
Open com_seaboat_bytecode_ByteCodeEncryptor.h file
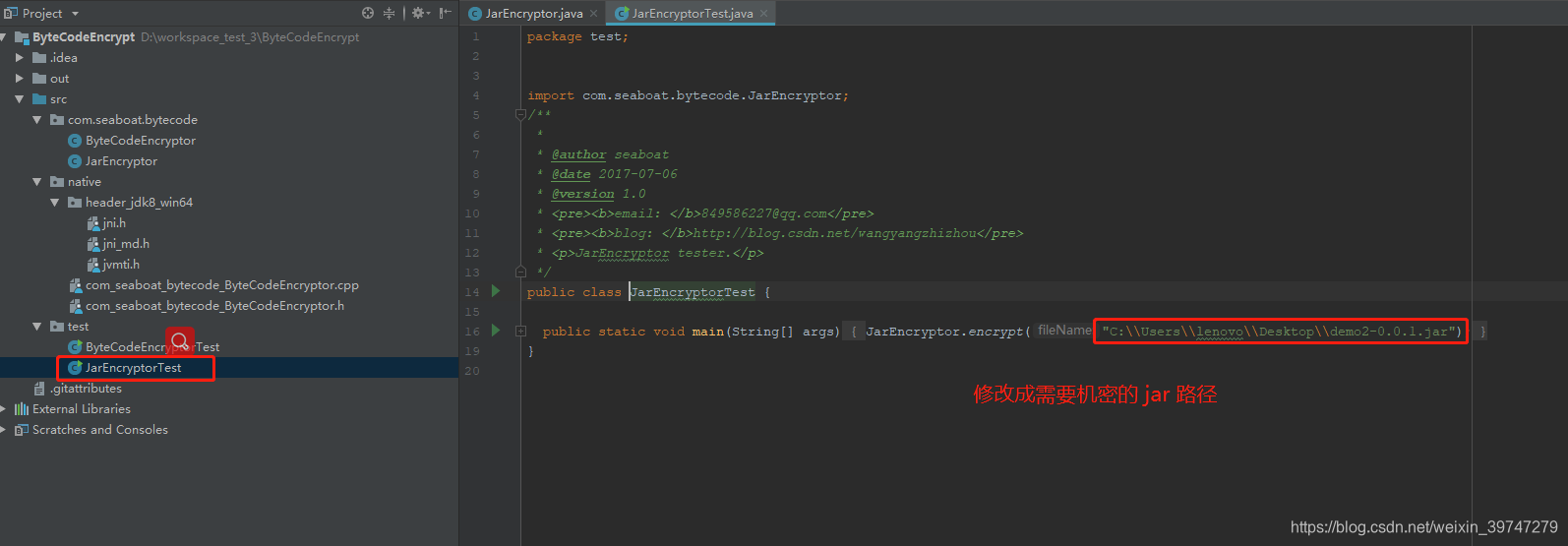click(214, 306)
